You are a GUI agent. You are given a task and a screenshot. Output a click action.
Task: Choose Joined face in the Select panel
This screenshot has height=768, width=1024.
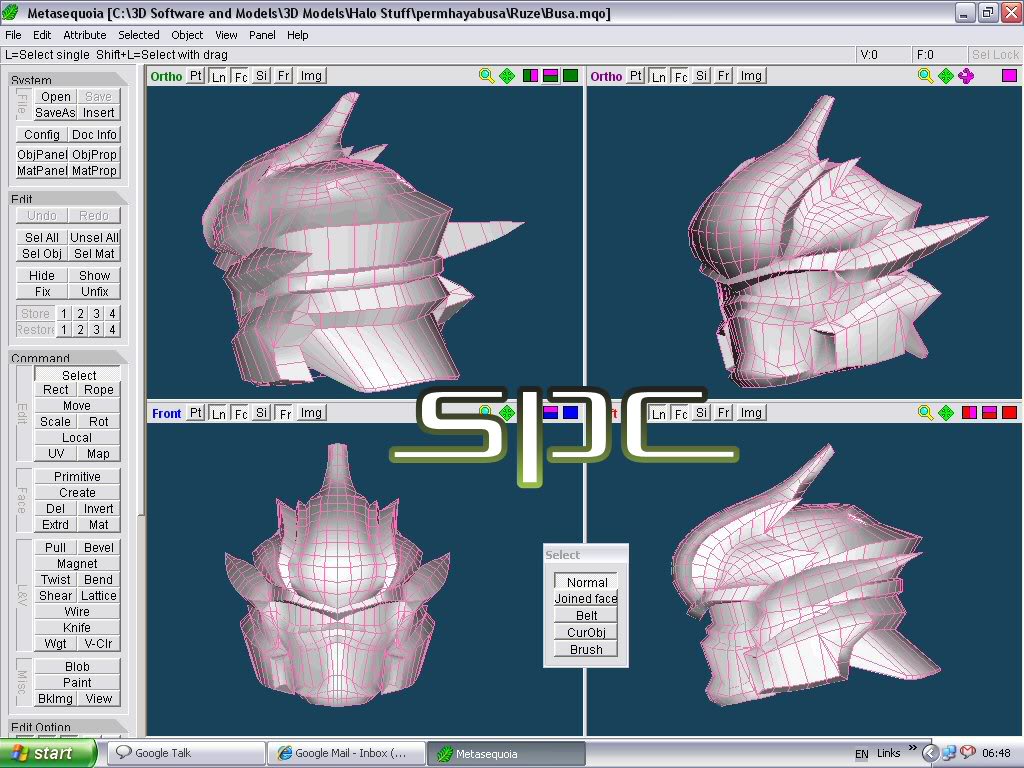click(586, 599)
